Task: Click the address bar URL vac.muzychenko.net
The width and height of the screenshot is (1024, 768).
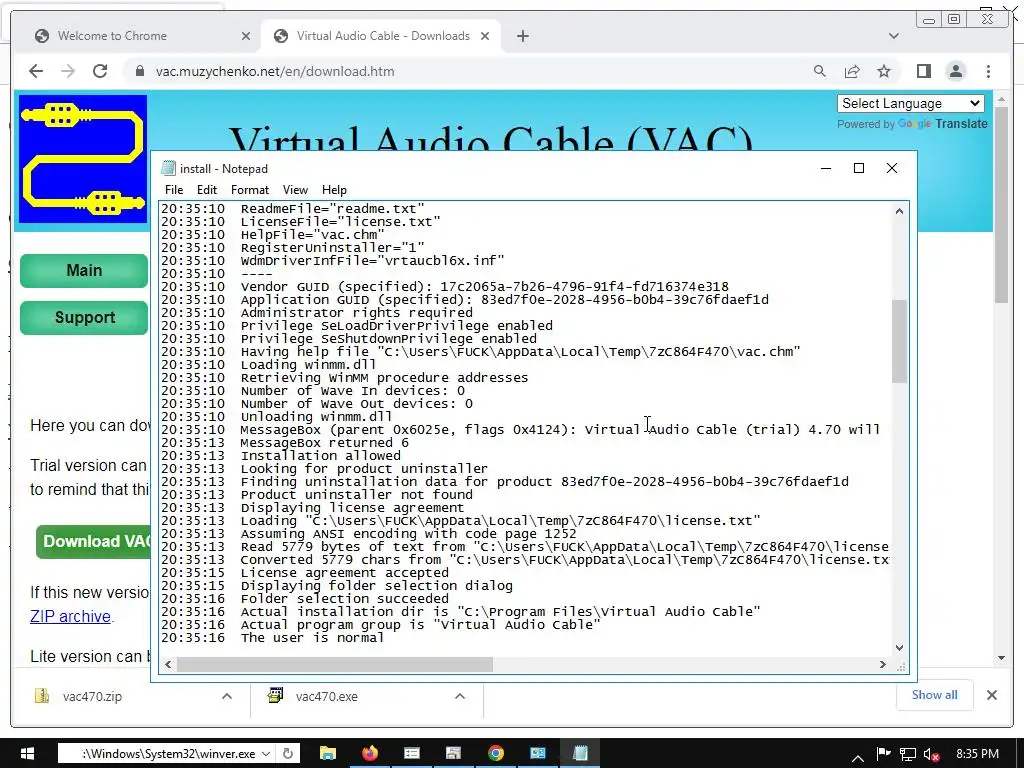Action: point(275,71)
